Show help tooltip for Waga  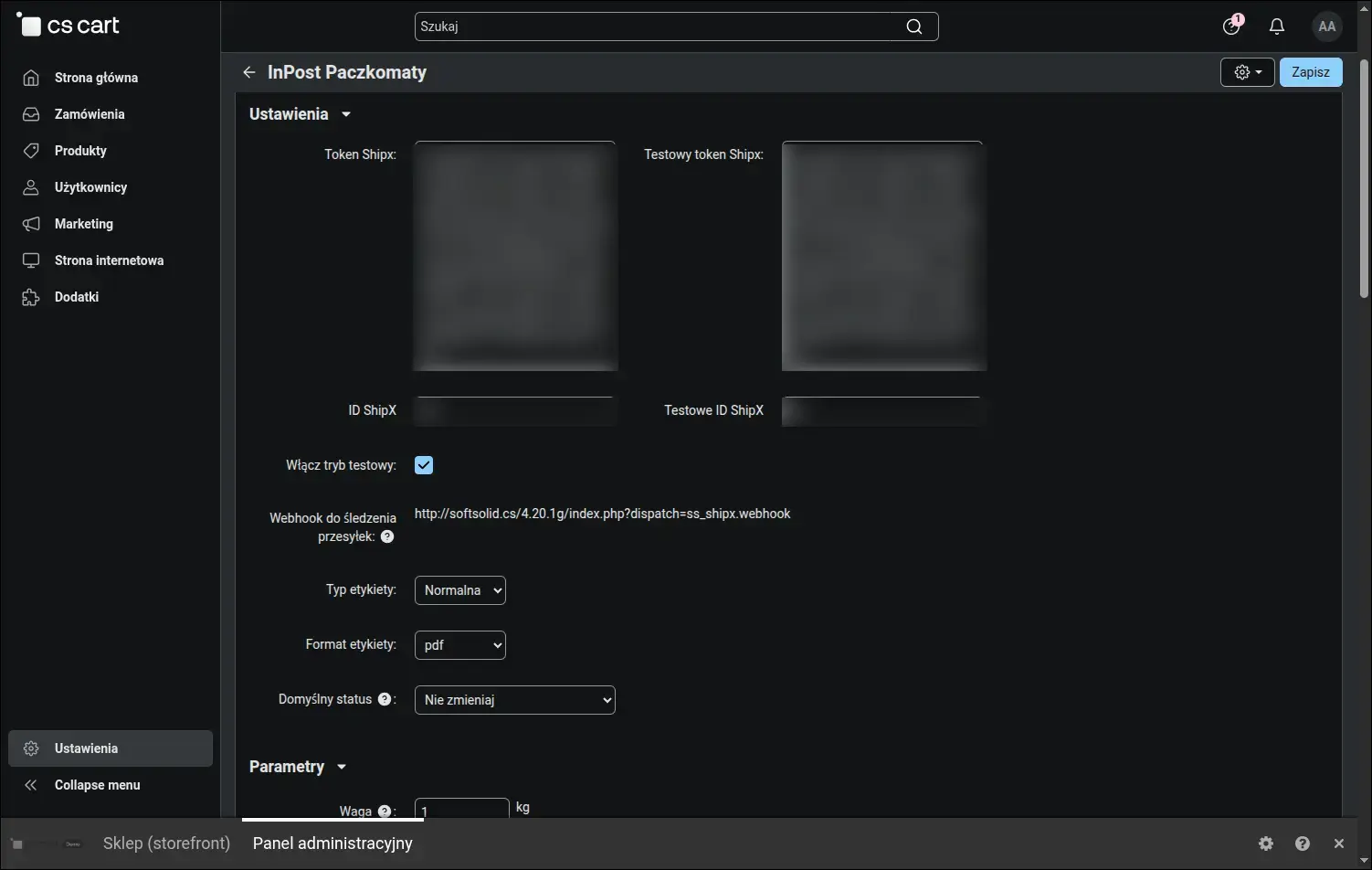click(x=385, y=811)
